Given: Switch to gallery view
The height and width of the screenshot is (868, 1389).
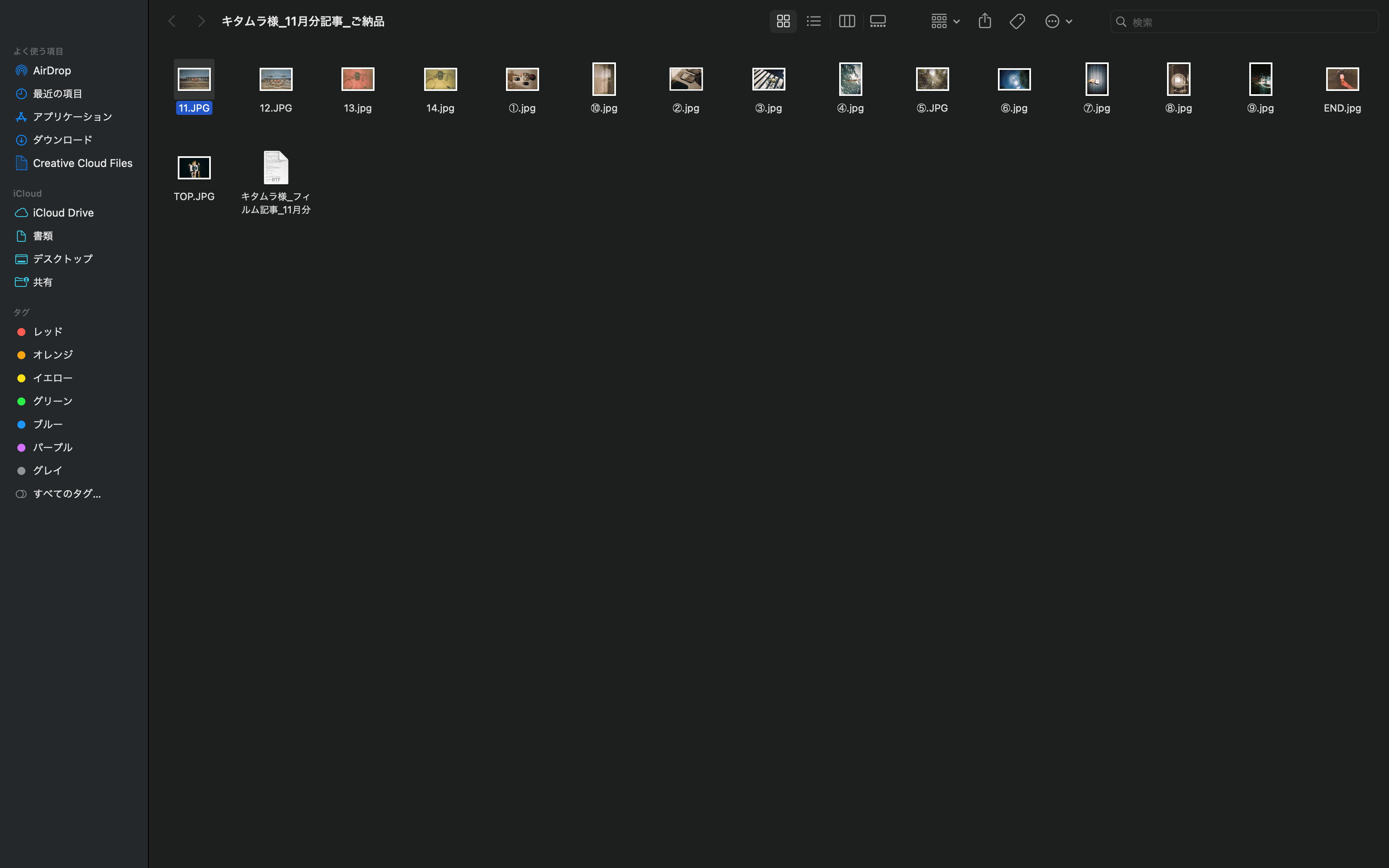Looking at the screenshot, I should click(x=878, y=21).
